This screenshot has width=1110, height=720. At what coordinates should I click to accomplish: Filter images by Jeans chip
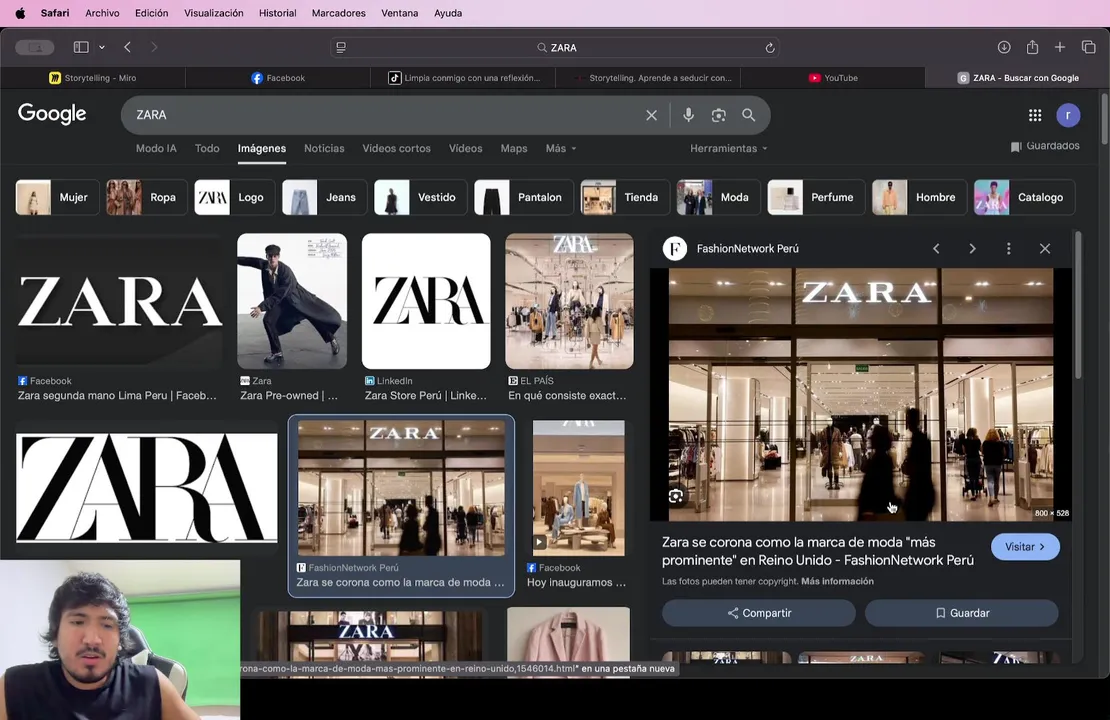324,197
